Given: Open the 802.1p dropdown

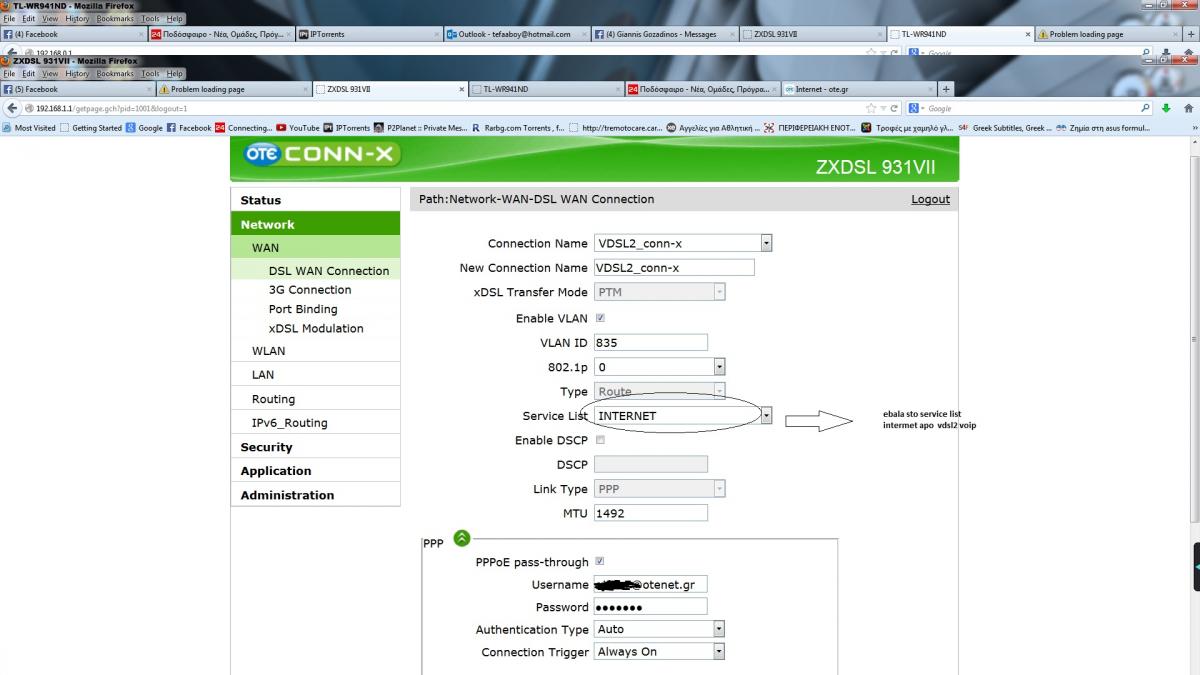Looking at the screenshot, I should click(x=659, y=367).
